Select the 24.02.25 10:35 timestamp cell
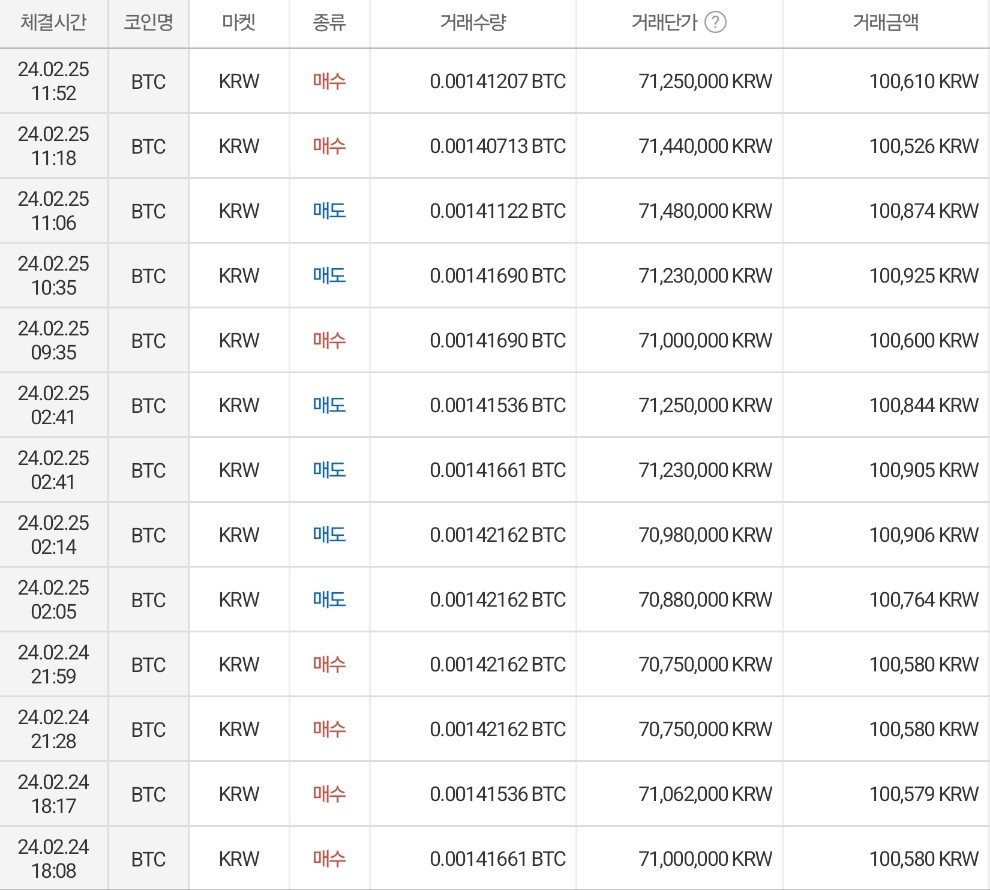This screenshot has height=890, width=990. pos(54,275)
